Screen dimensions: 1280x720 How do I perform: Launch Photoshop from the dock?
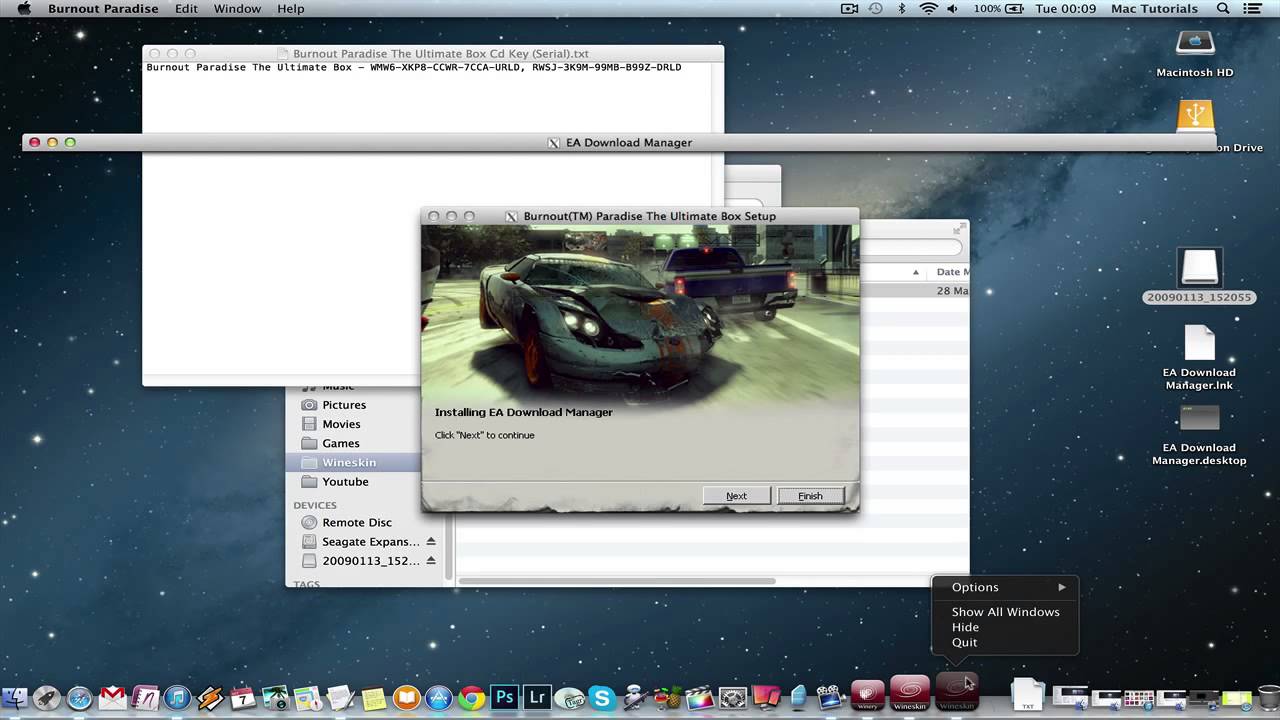[x=504, y=697]
